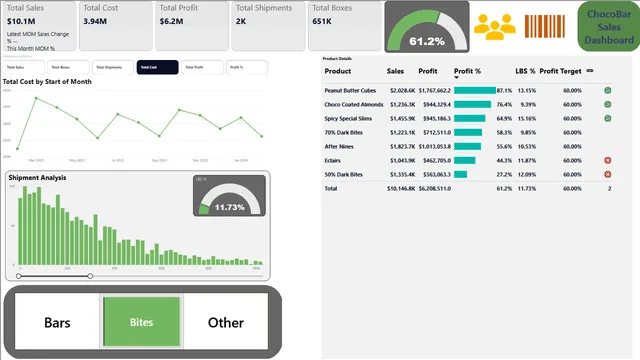640x360 pixels.
Task: Click the Total Cost 3.94M card
Action: click(116, 27)
